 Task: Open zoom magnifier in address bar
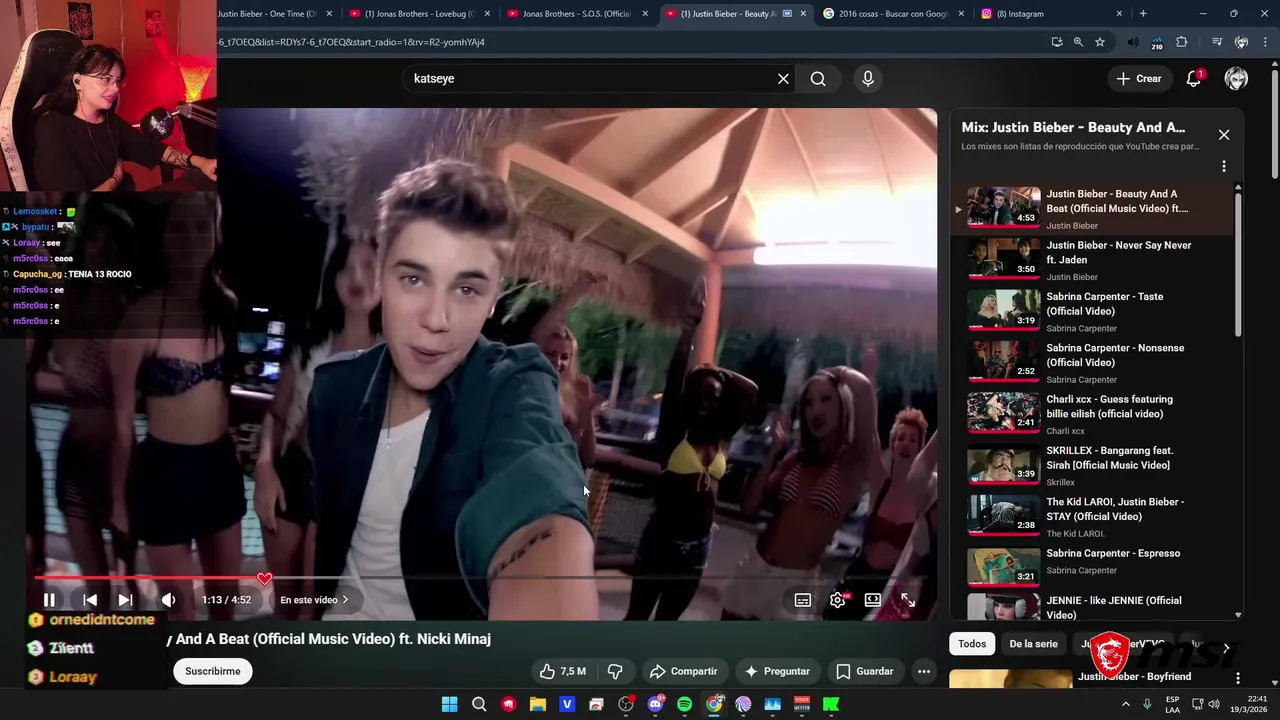(x=1078, y=42)
